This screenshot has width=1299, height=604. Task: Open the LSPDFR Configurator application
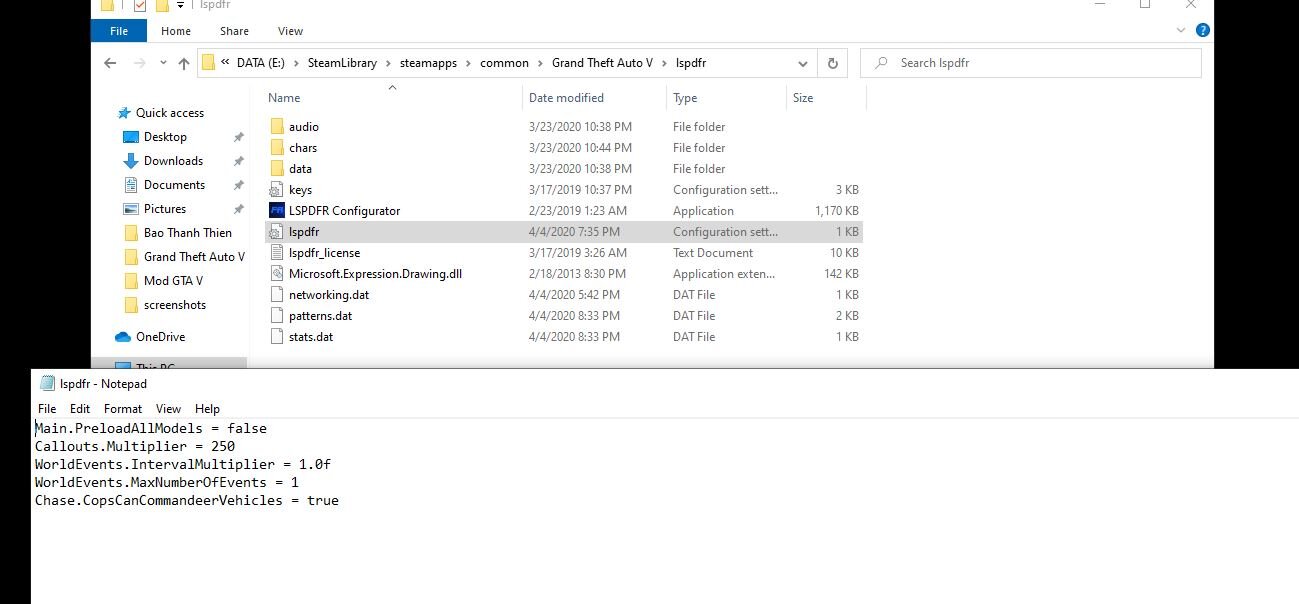(x=344, y=211)
